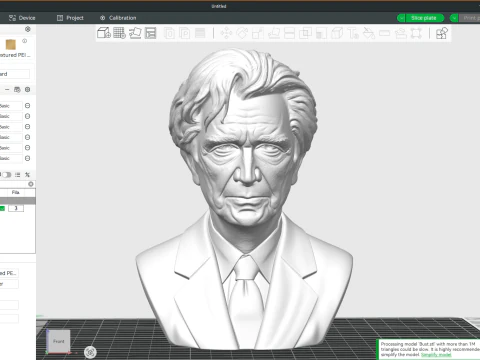
Task: Open the topmost Basic filament dropdown
Action: pyautogui.click(x=11, y=106)
